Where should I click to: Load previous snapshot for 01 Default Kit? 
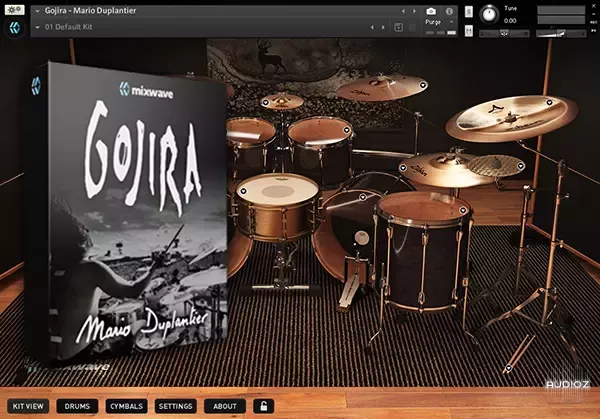372,27
